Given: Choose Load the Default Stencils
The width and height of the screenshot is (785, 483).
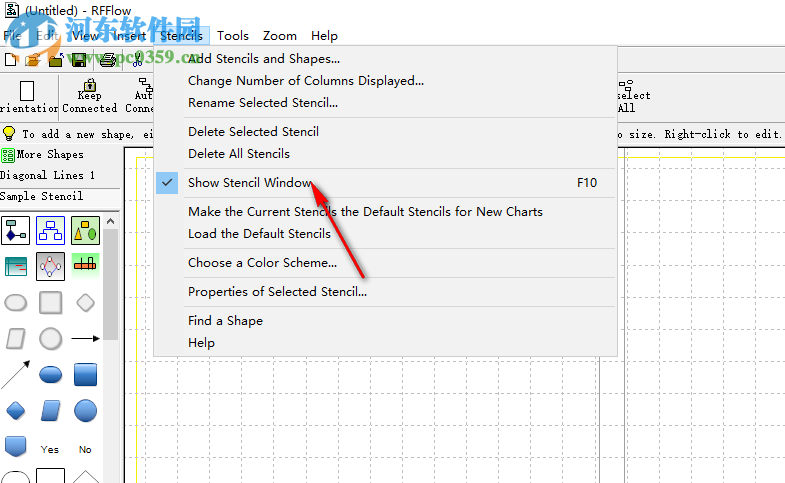Looking at the screenshot, I should pyautogui.click(x=259, y=234).
